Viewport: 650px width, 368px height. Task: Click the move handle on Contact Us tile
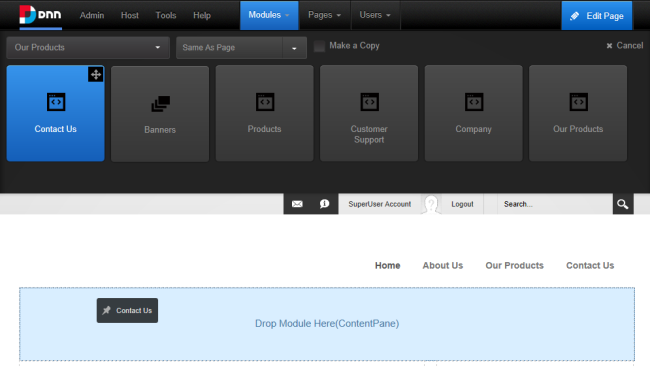tap(96, 75)
